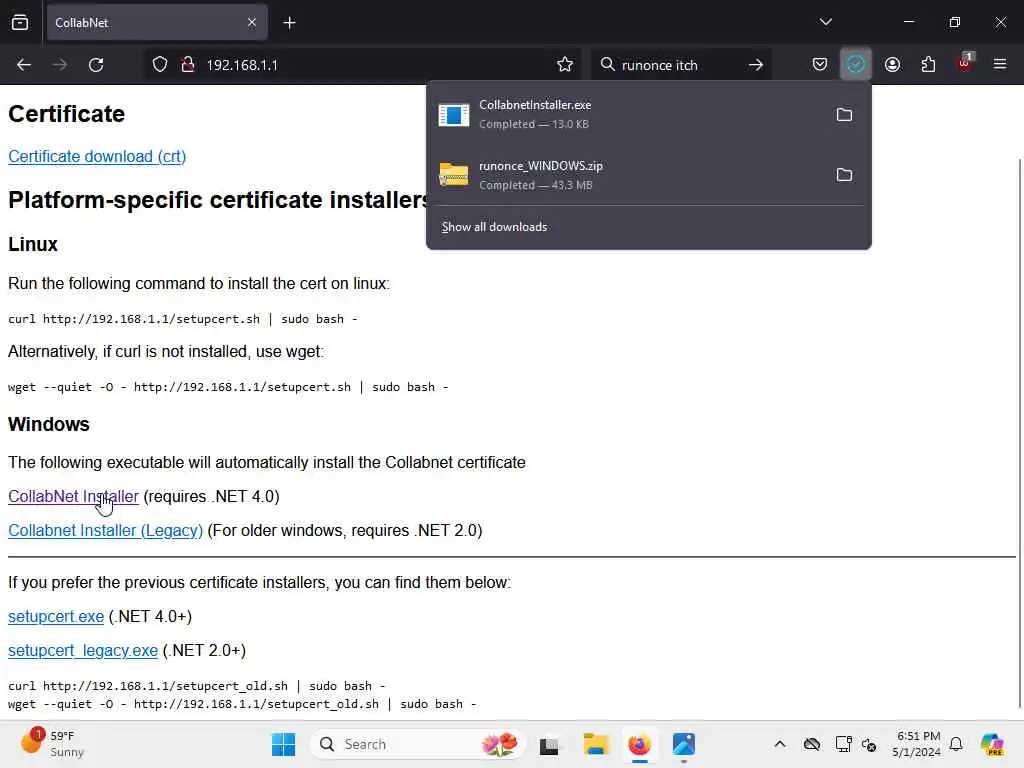
Task: Click the curl setupcert.sh command text
Action: 183,319
